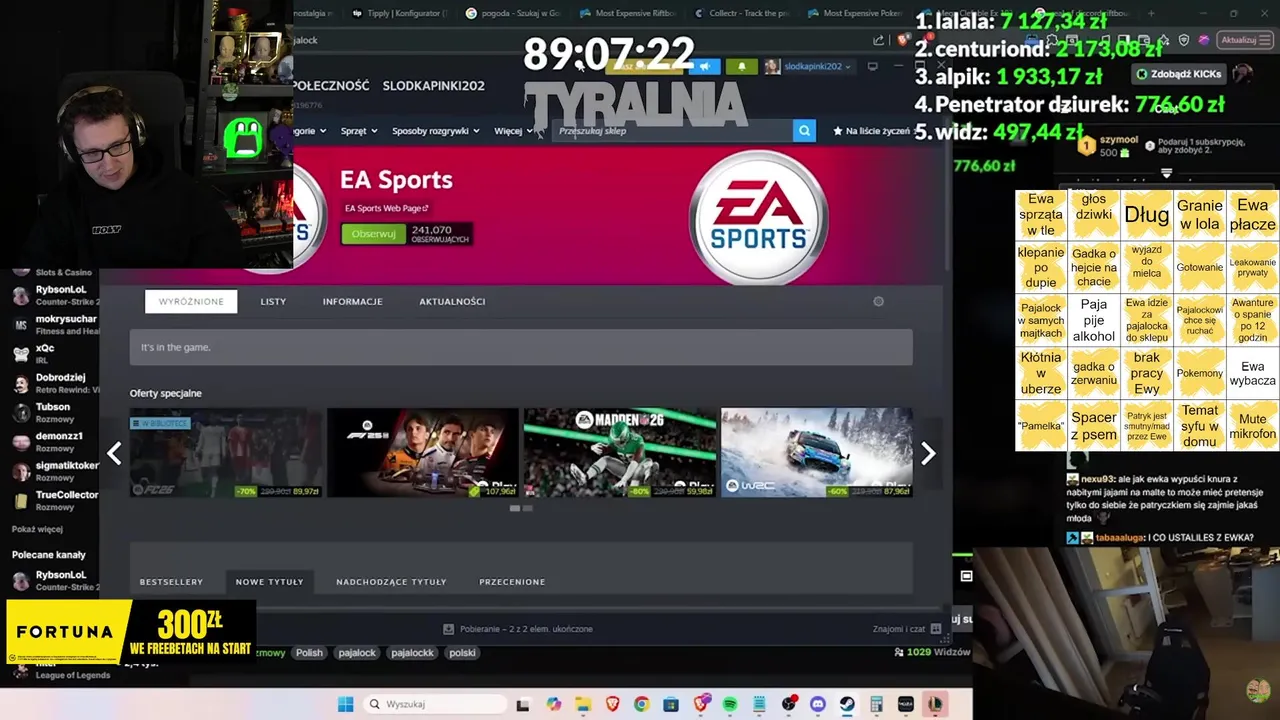Click the Polish stream tag
The width and height of the screenshot is (1280, 720).
click(x=309, y=653)
